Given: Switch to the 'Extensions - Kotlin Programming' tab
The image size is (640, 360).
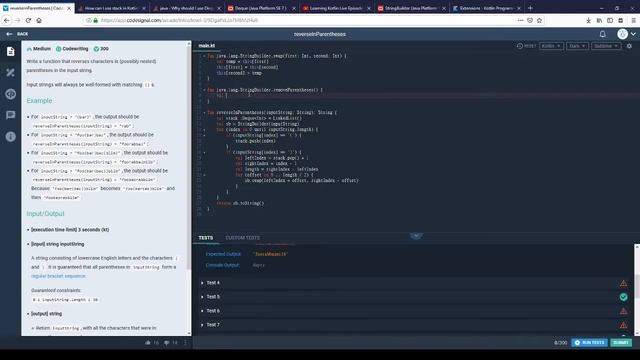Looking at the screenshot, I should pyautogui.click(x=487, y=8).
